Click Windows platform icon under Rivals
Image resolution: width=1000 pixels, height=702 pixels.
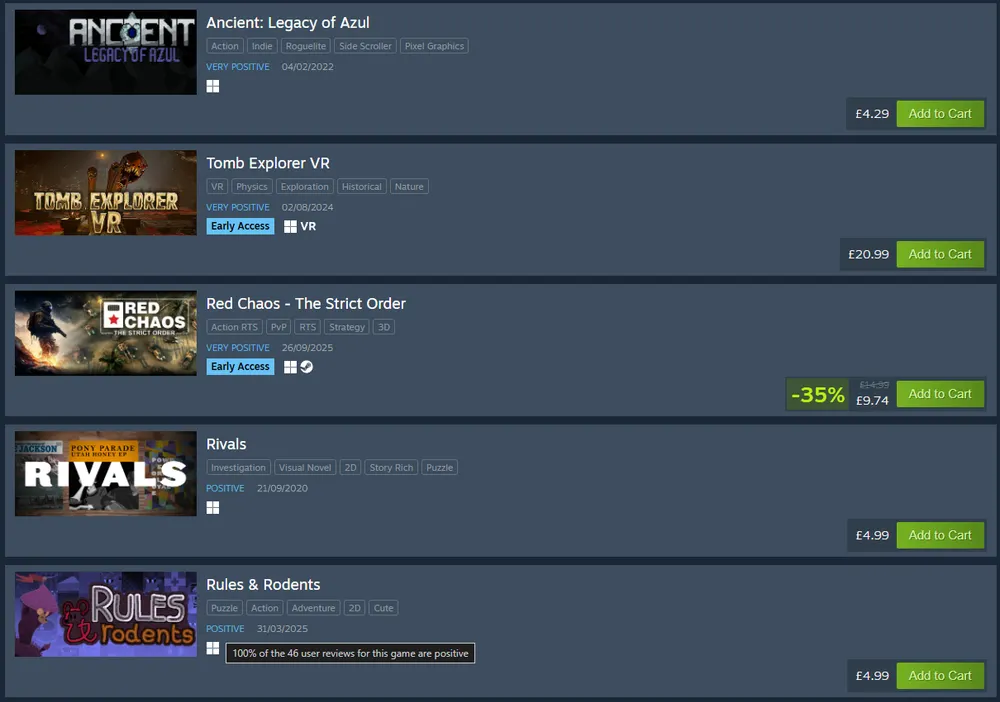213,508
